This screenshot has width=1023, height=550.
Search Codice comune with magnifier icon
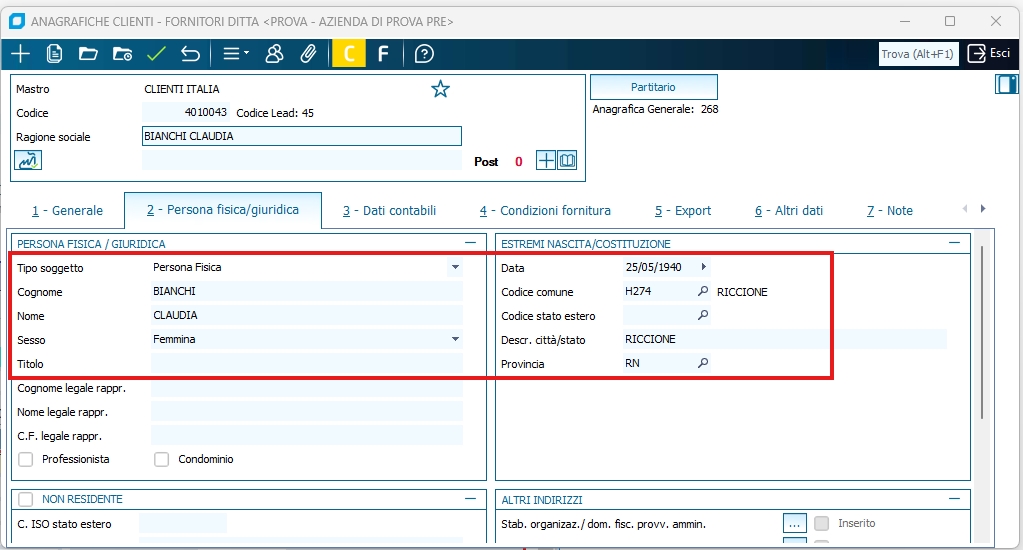click(x=703, y=291)
